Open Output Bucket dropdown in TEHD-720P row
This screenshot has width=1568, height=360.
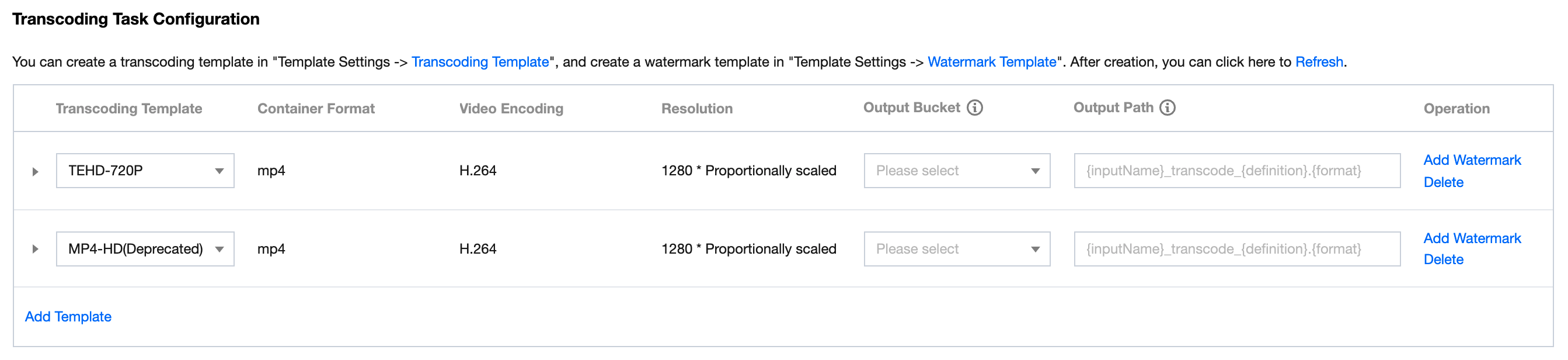(x=956, y=171)
